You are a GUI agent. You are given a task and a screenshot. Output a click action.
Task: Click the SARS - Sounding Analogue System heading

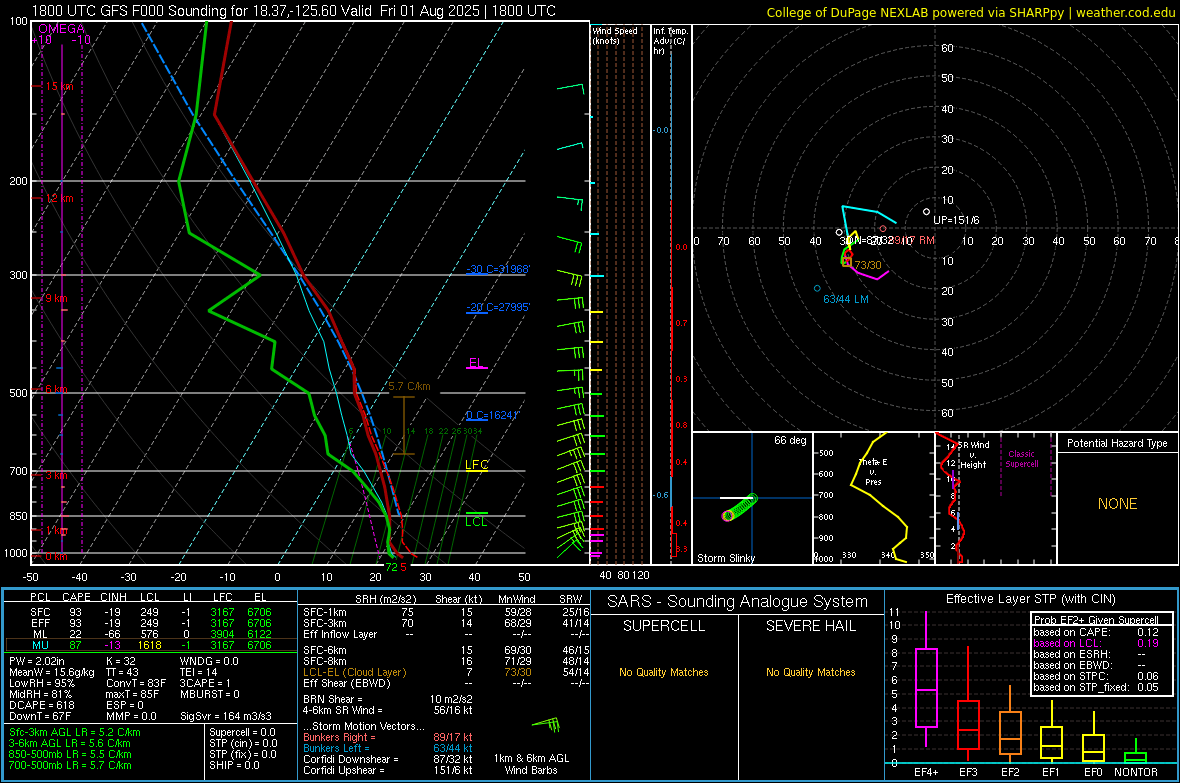[x=738, y=602]
